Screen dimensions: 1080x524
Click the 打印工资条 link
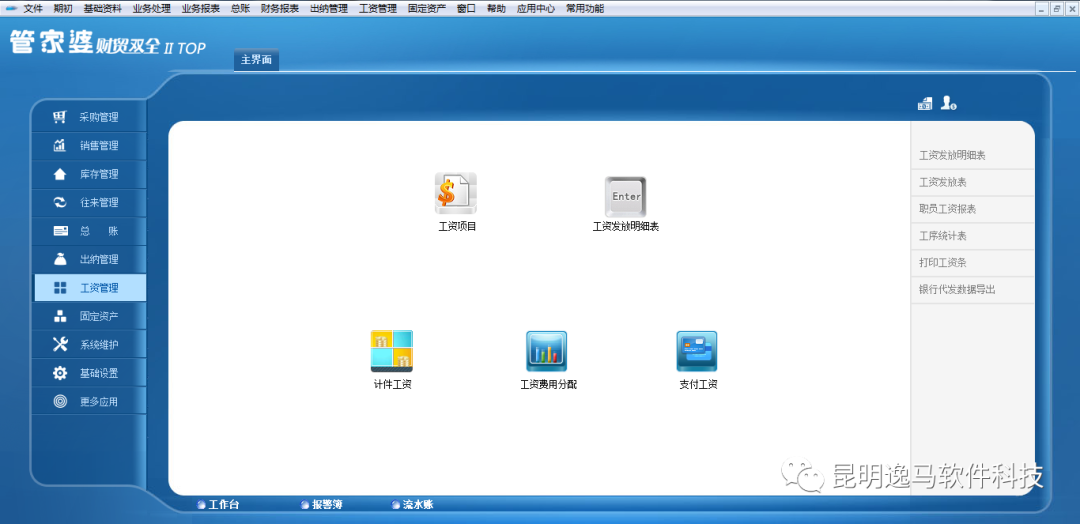[x=942, y=263]
